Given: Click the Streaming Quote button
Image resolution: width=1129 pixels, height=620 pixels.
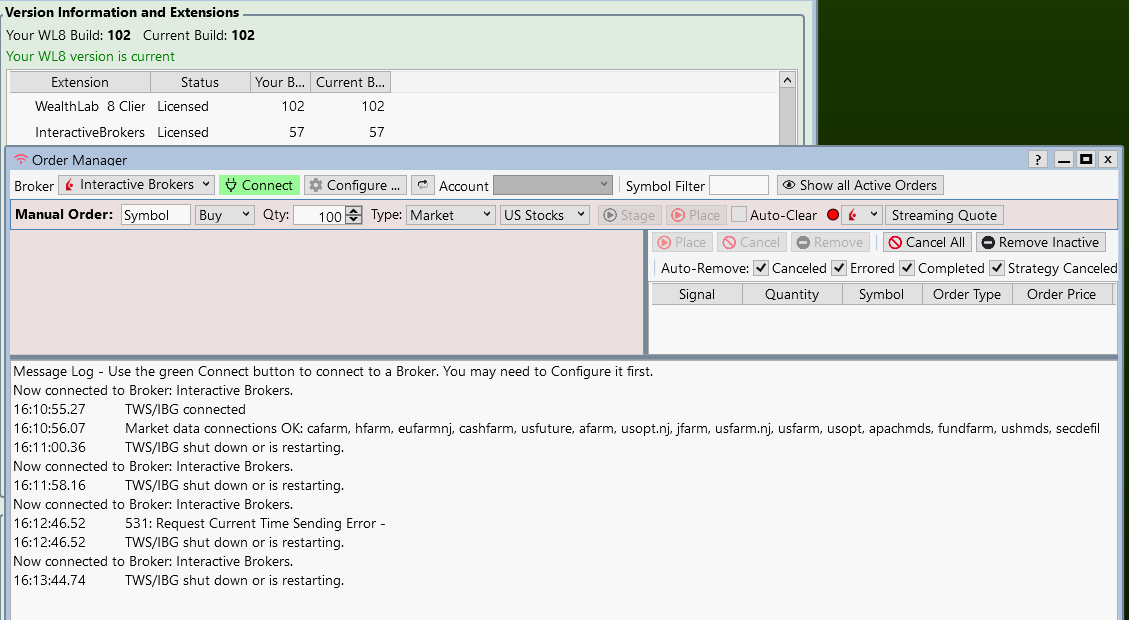Looking at the screenshot, I should point(943,215).
